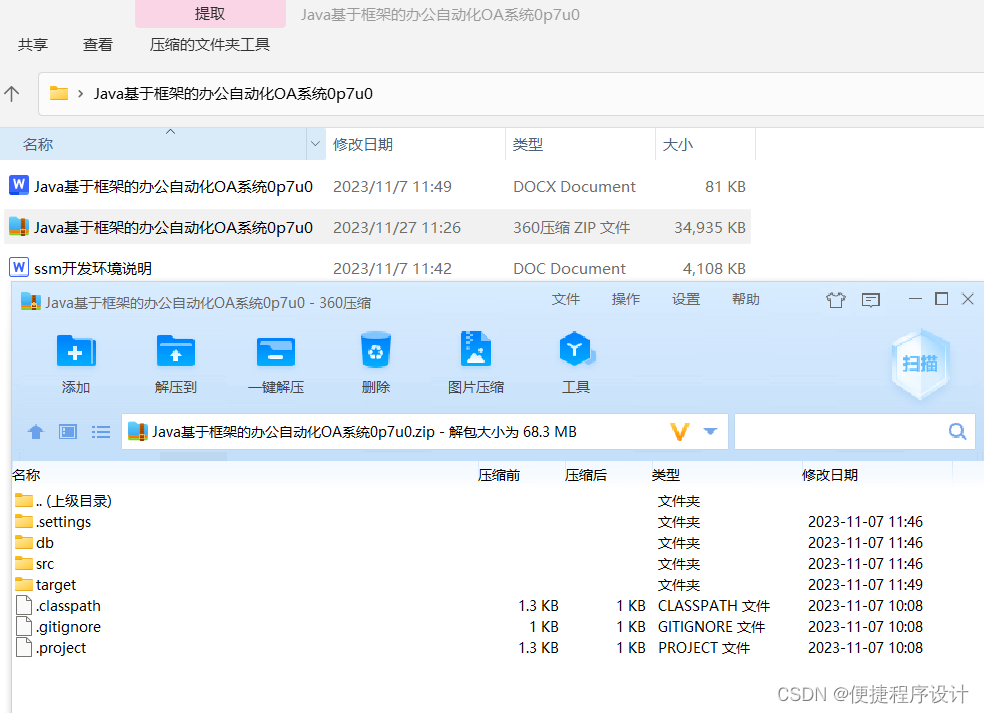Switch to large icon view in 360压缩
Screen dimensions: 984x713
tap(67, 431)
